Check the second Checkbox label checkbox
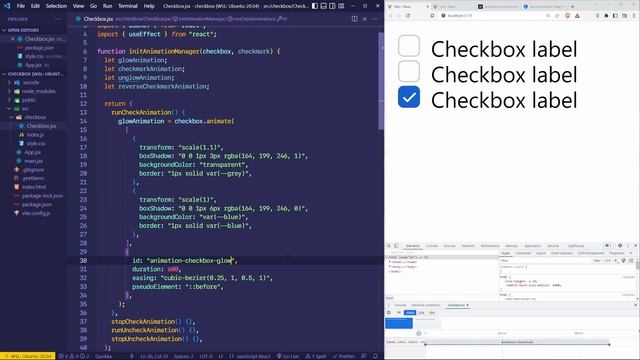Viewport: 640px width, 360px height. (409, 71)
